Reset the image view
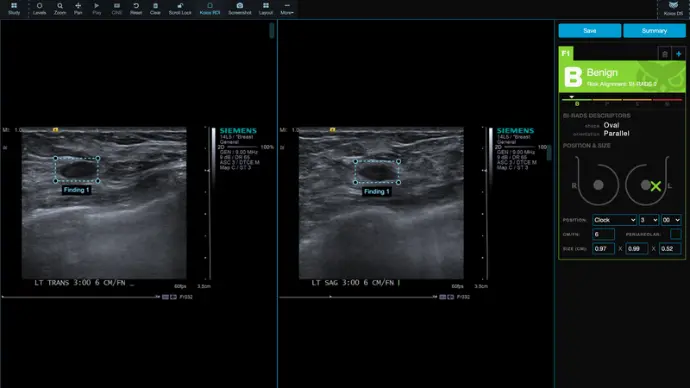 [136, 8]
